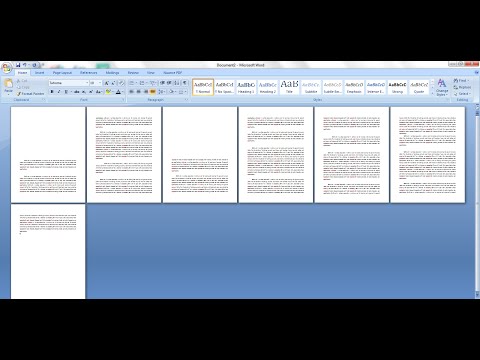Center the text
The height and width of the screenshot is (360, 480).
pyautogui.click(x=138, y=92)
